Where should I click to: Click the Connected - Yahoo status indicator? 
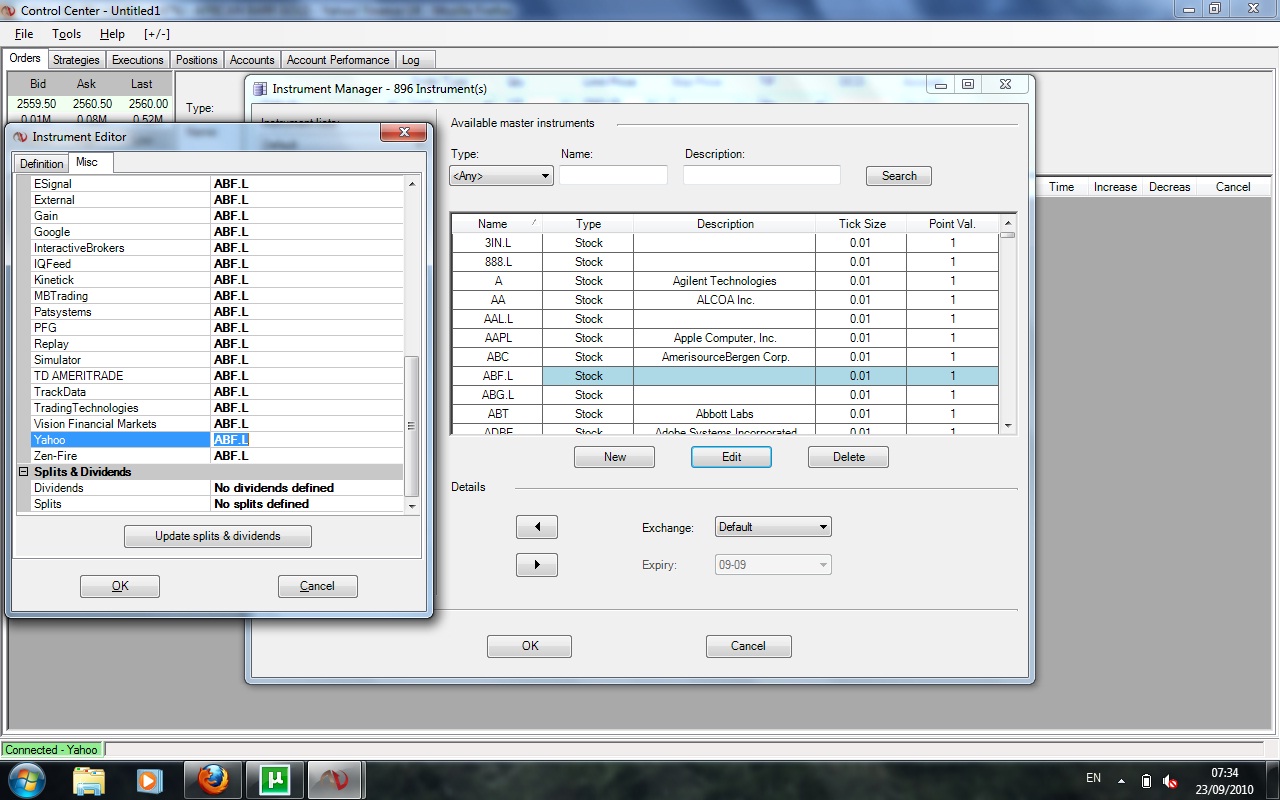(52, 750)
